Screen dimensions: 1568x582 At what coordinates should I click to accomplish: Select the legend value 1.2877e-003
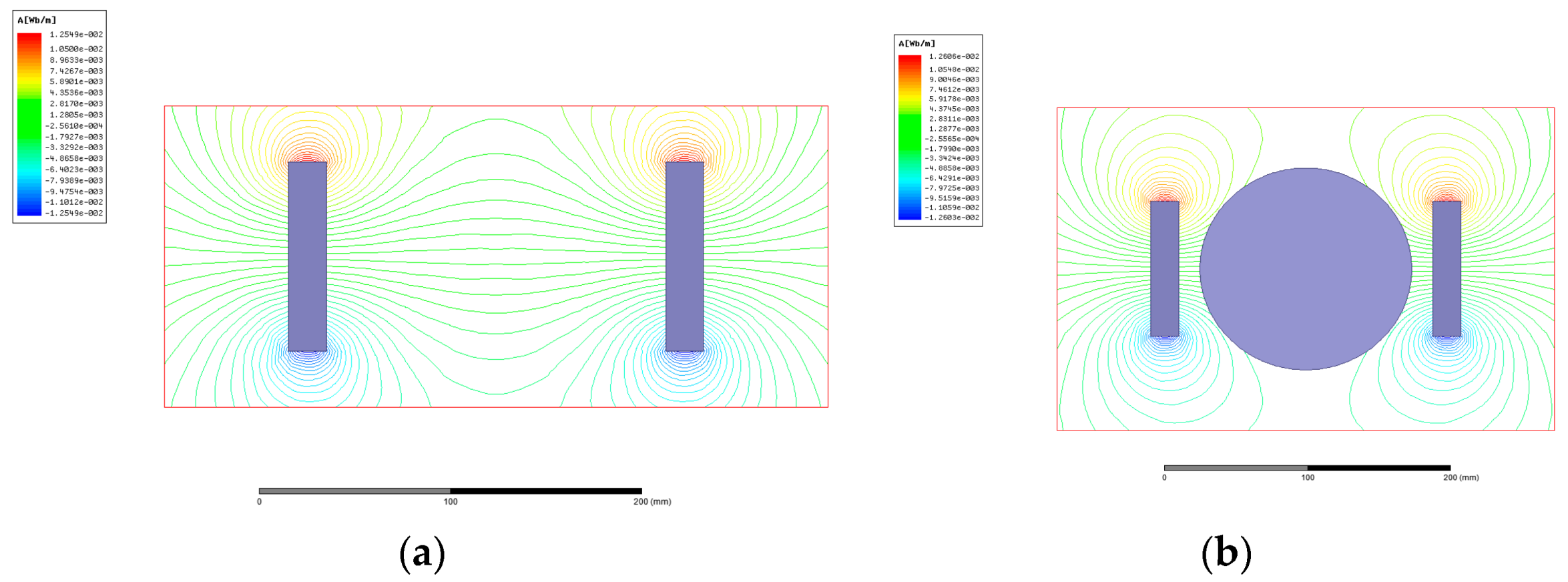coord(954,129)
